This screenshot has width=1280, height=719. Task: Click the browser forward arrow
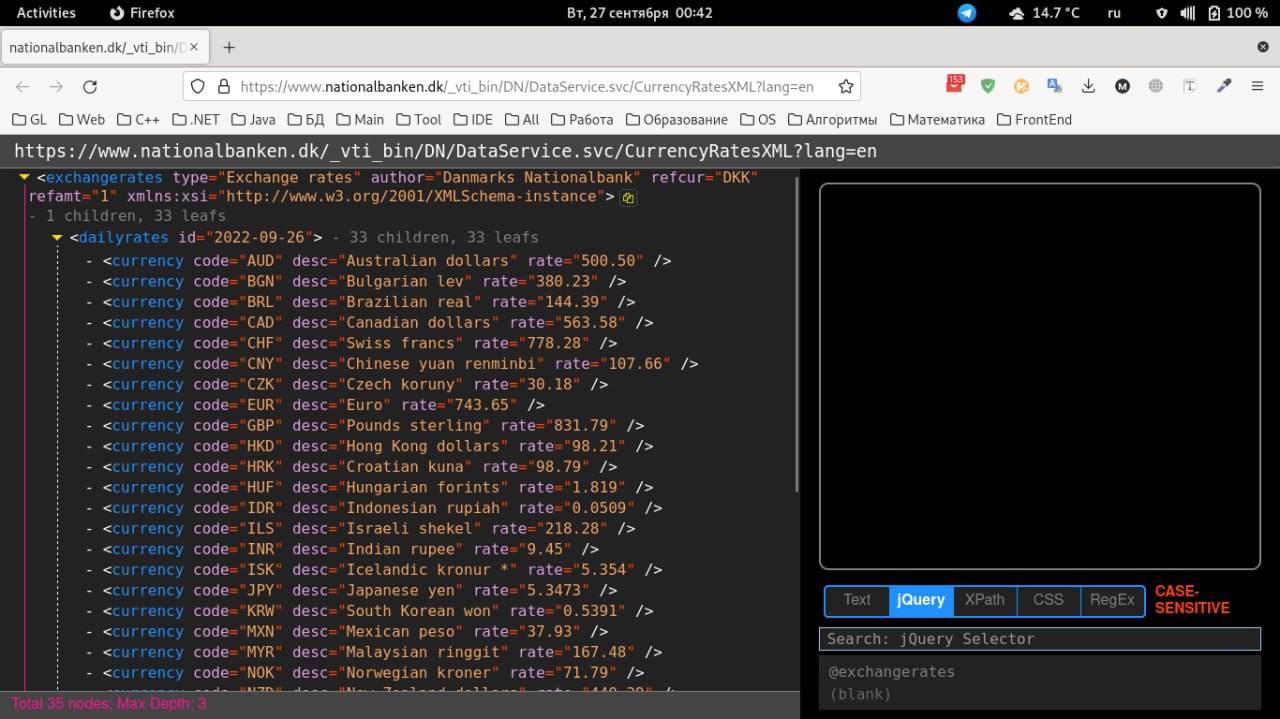[56, 87]
